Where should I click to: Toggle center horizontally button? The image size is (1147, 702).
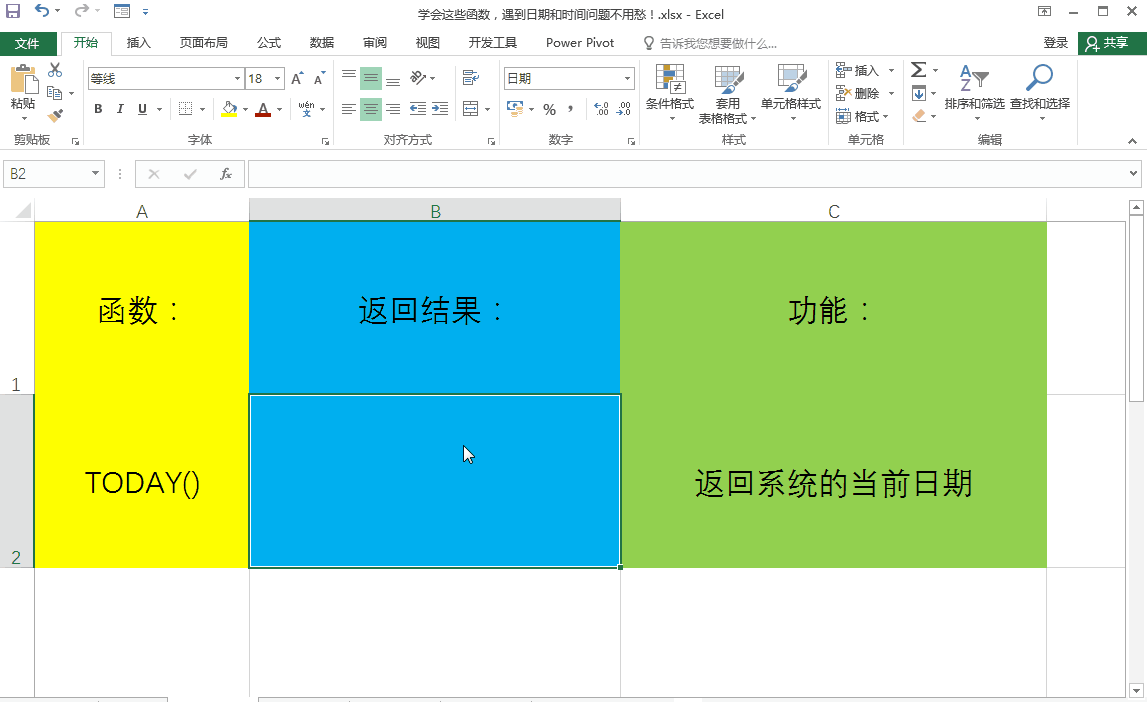point(371,109)
